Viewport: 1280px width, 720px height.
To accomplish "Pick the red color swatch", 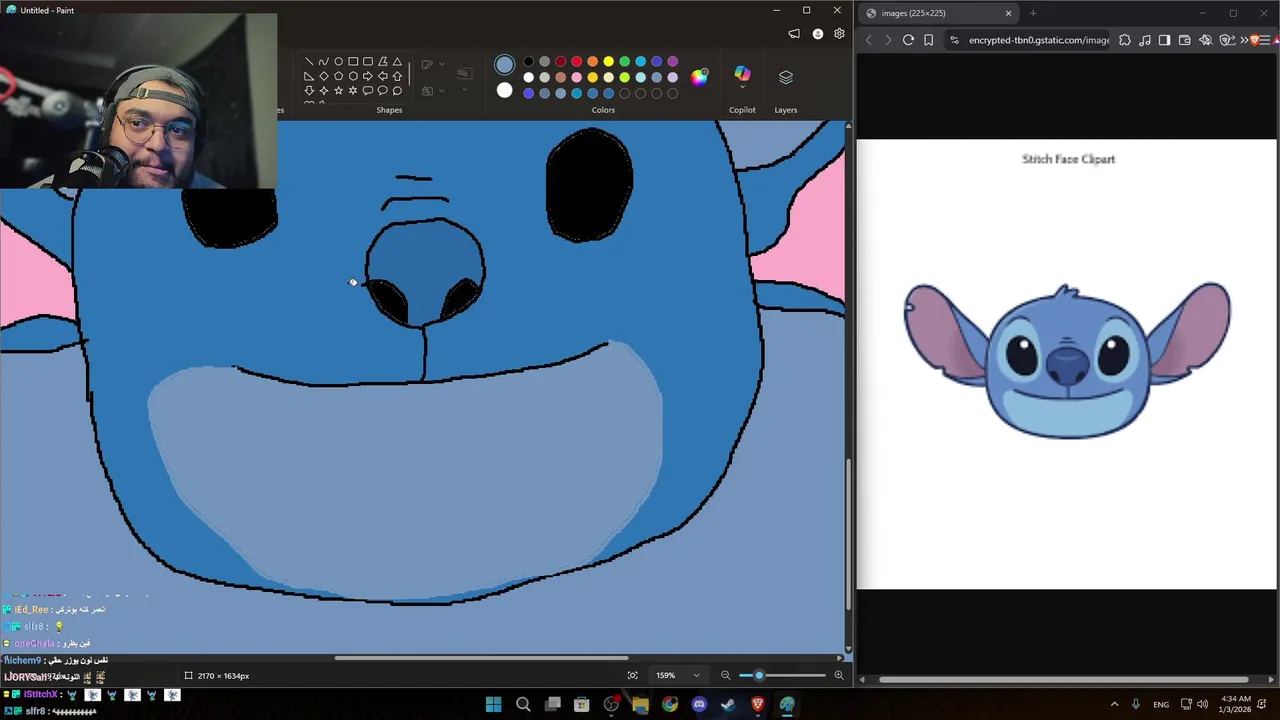I will pyautogui.click(x=576, y=61).
